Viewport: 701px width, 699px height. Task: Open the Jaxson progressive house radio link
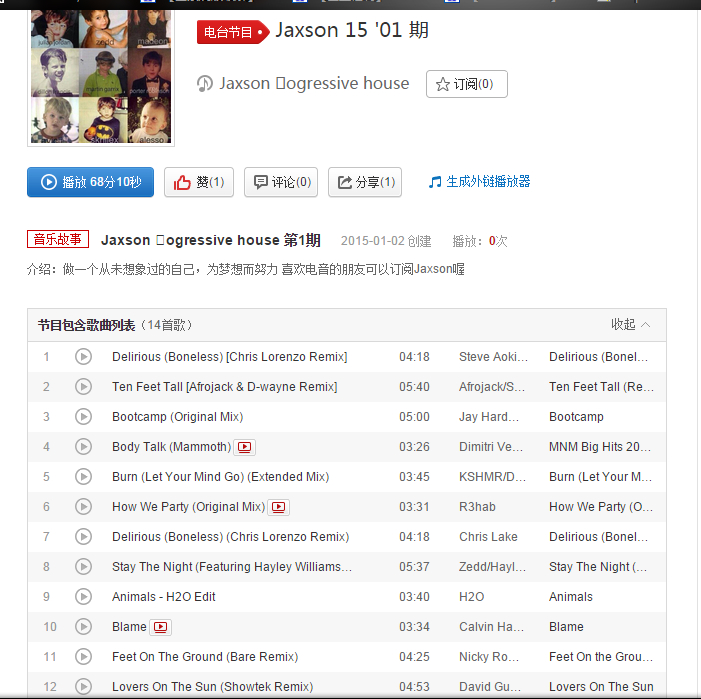[314, 84]
